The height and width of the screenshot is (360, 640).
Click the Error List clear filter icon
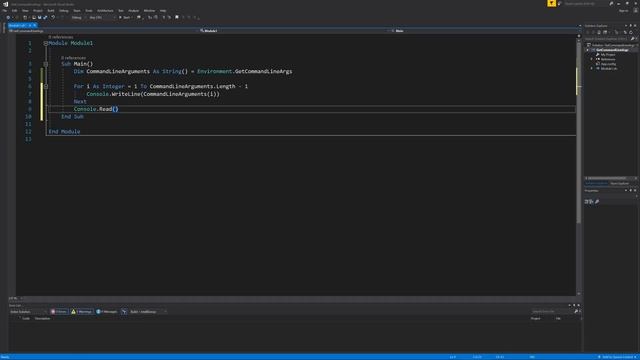[124, 312]
